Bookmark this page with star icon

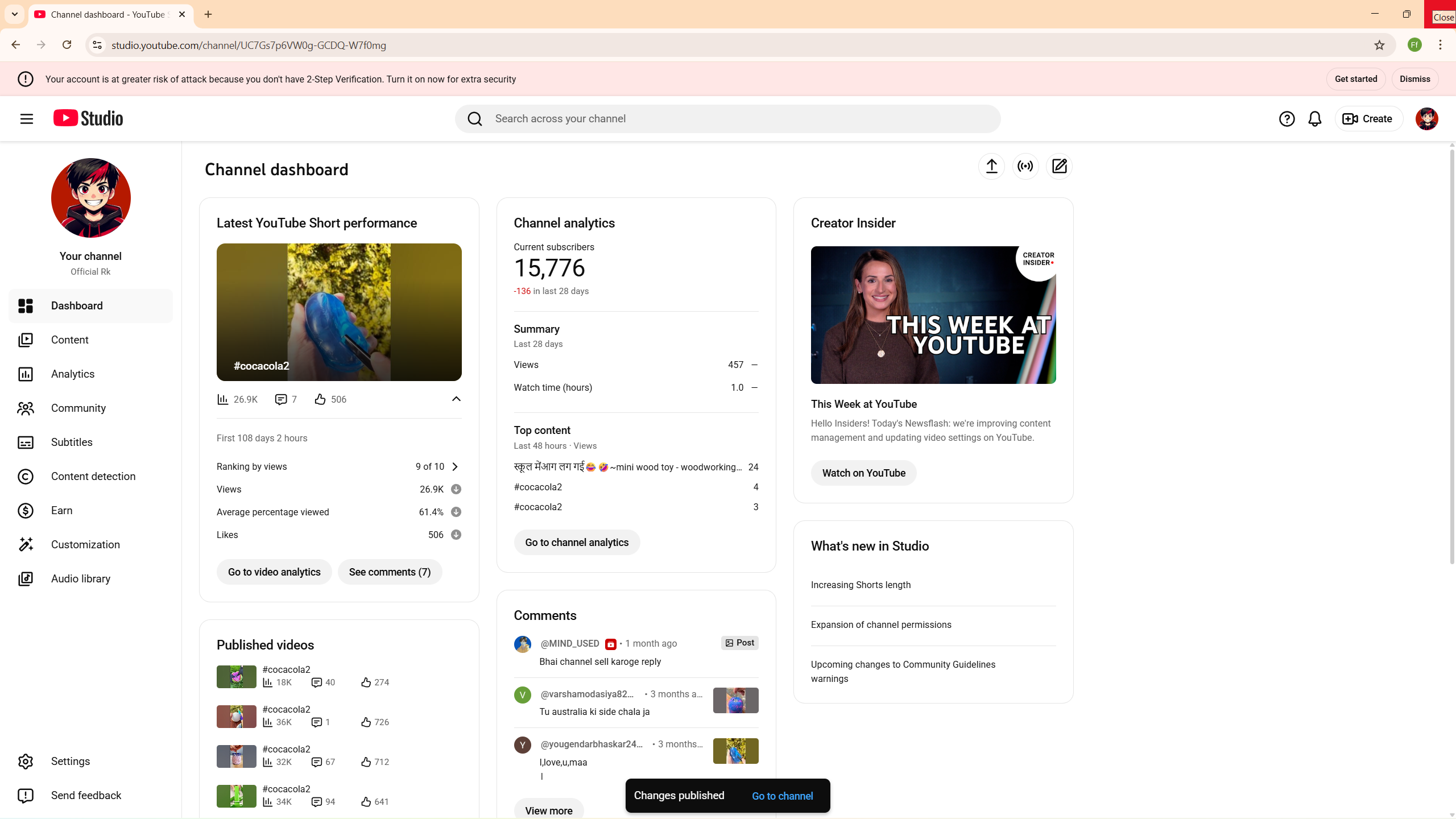(1379, 45)
